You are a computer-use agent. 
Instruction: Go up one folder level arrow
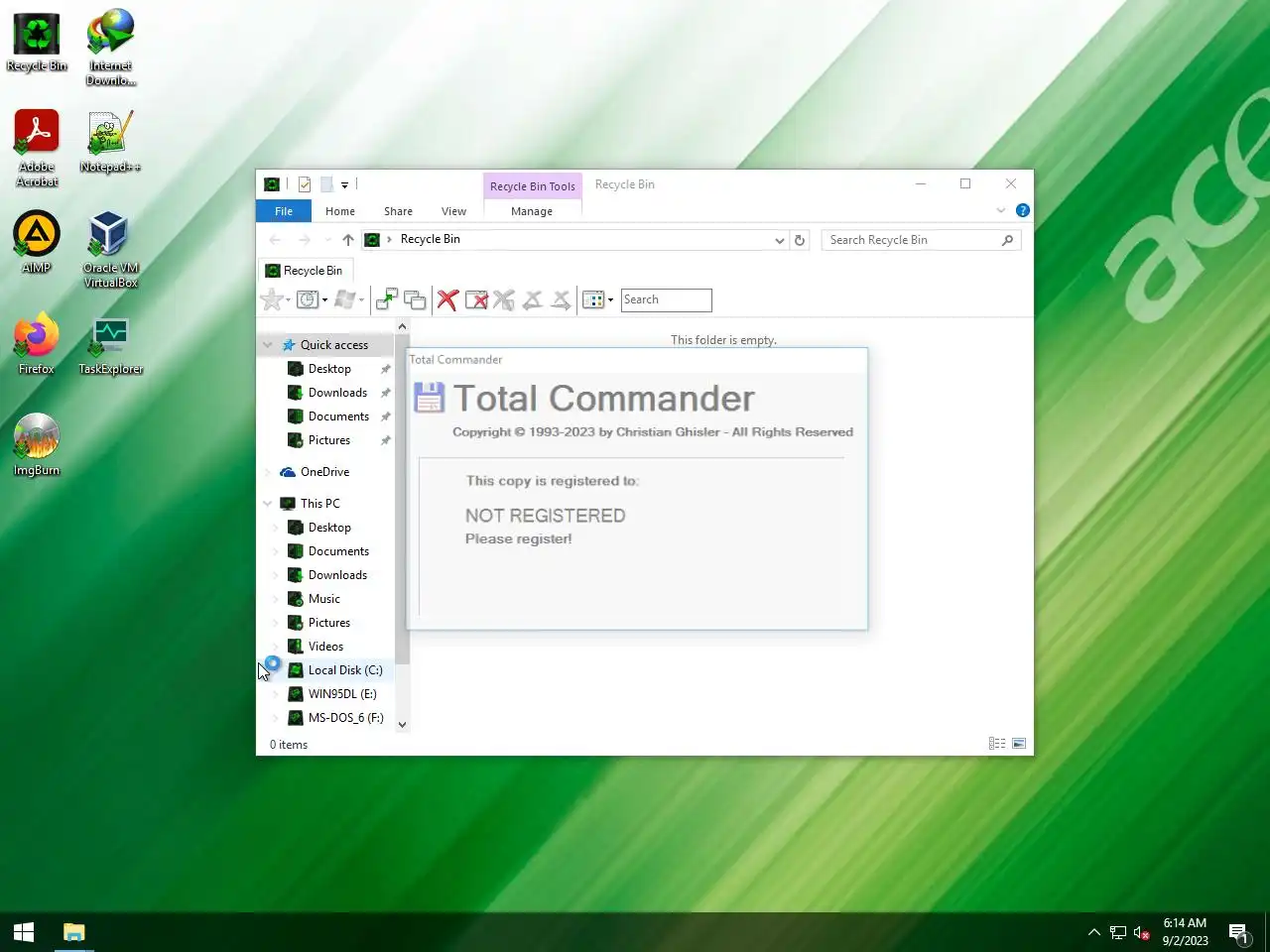[348, 240]
